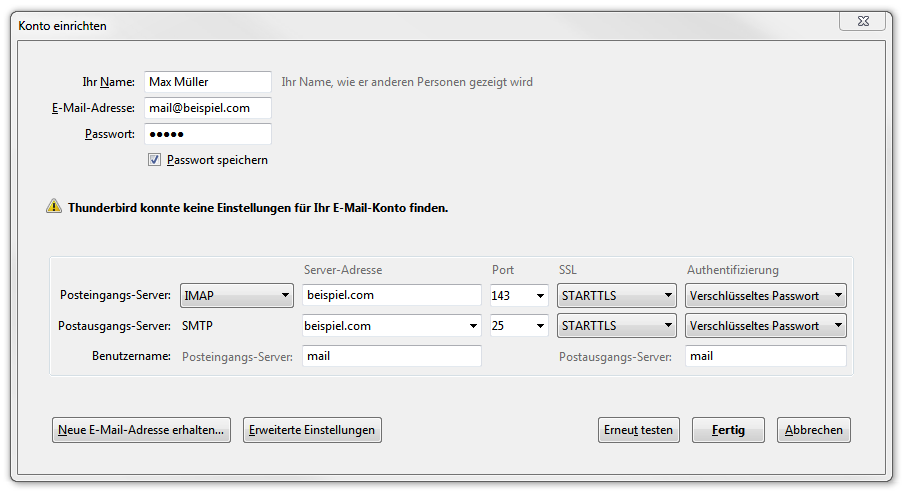The height and width of the screenshot is (493, 905).
Task: Open incoming server Authentifizierung dropdown
Action: pyautogui.click(x=765, y=296)
